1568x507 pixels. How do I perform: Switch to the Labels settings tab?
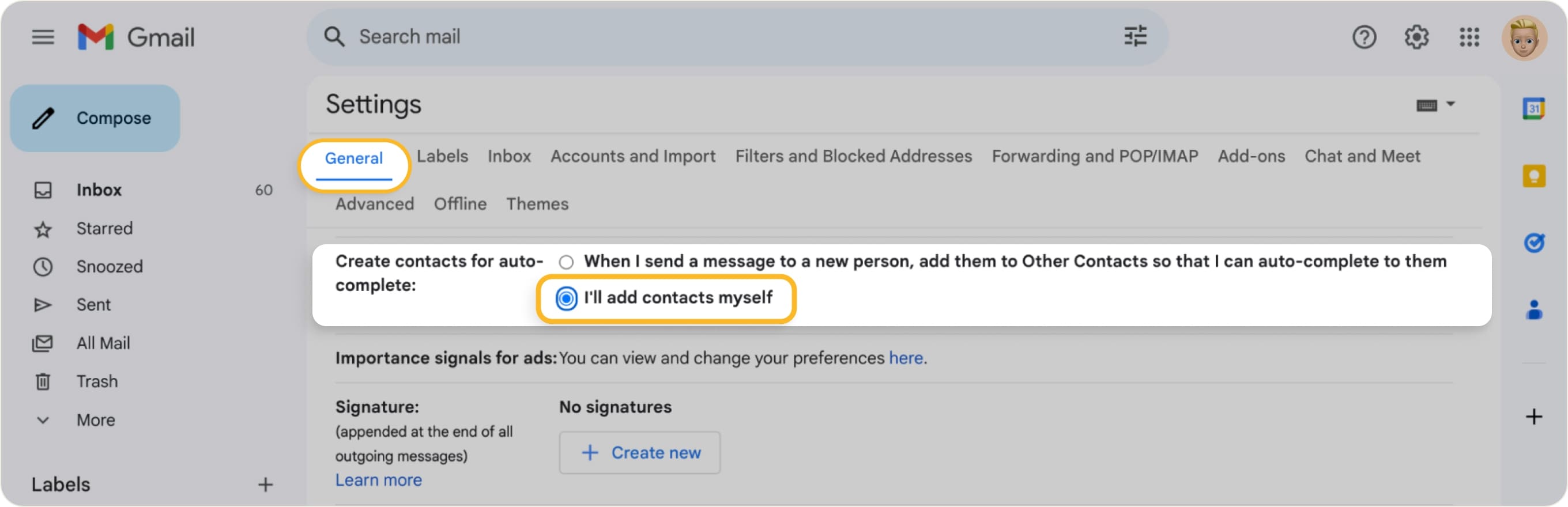pyautogui.click(x=443, y=157)
